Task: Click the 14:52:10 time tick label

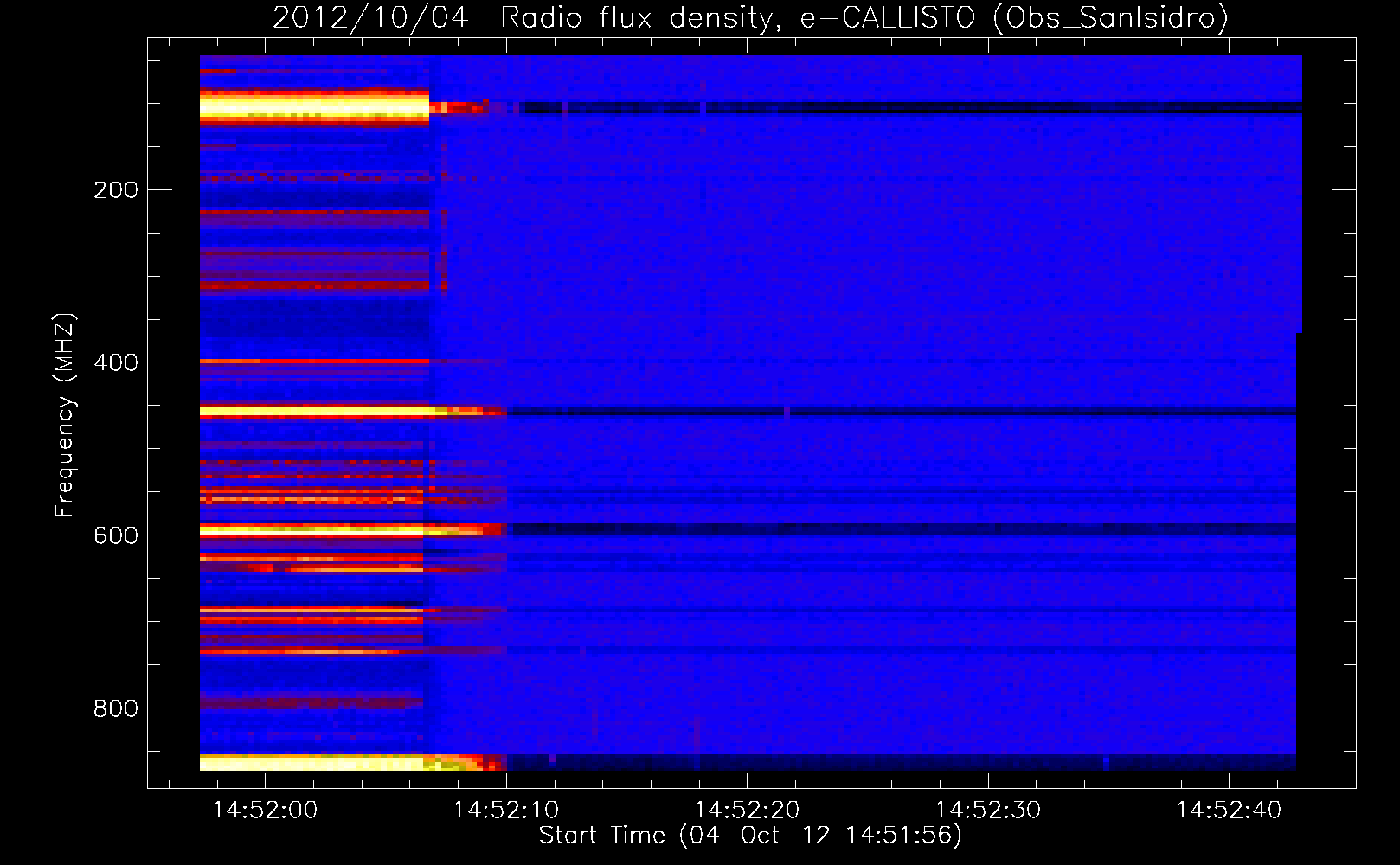Action: pyautogui.click(x=506, y=810)
